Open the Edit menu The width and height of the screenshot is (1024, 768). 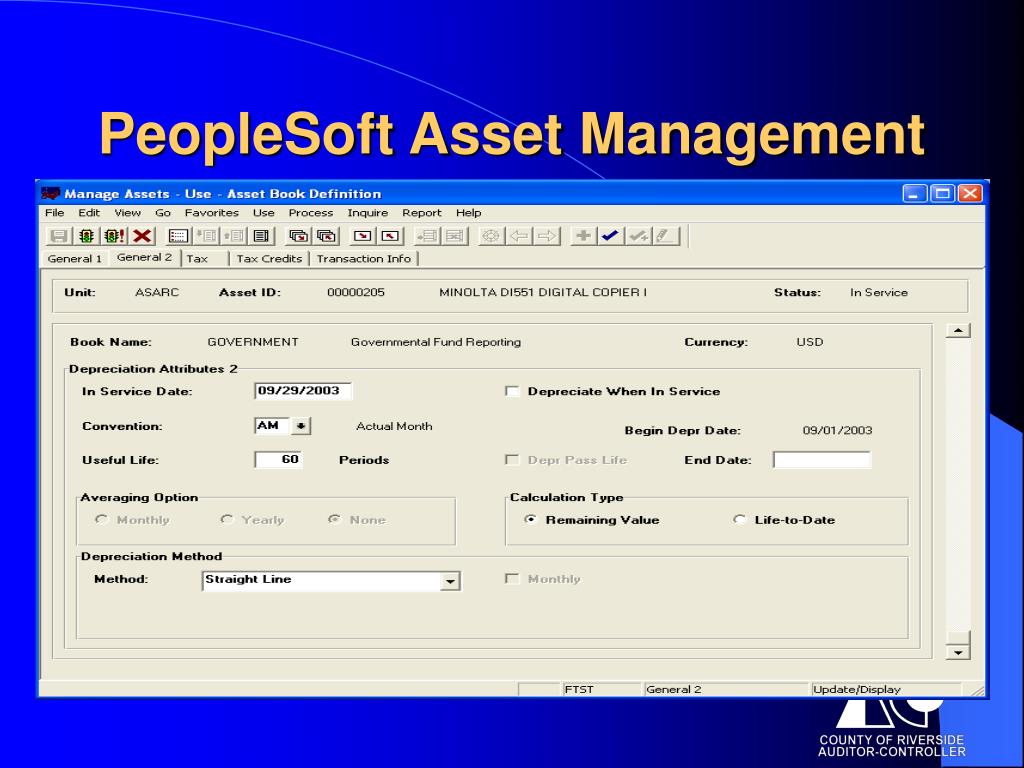(x=89, y=213)
